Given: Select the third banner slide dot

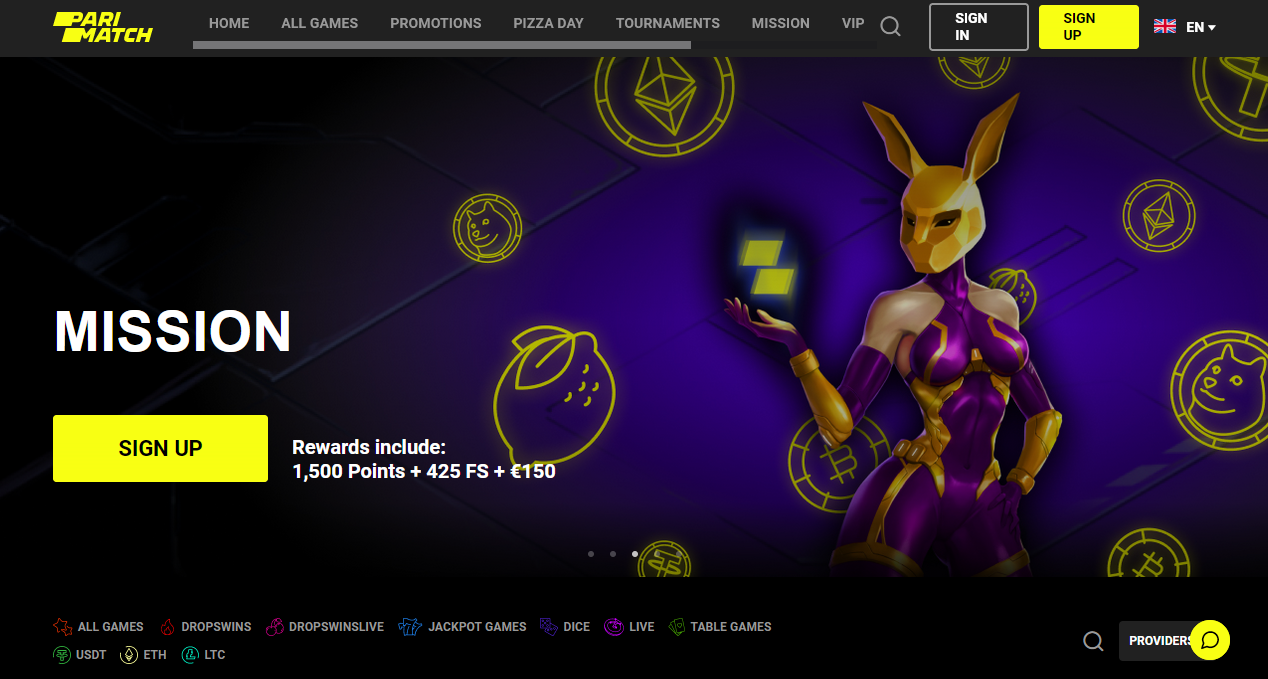Looking at the screenshot, I should click(635, 553).
